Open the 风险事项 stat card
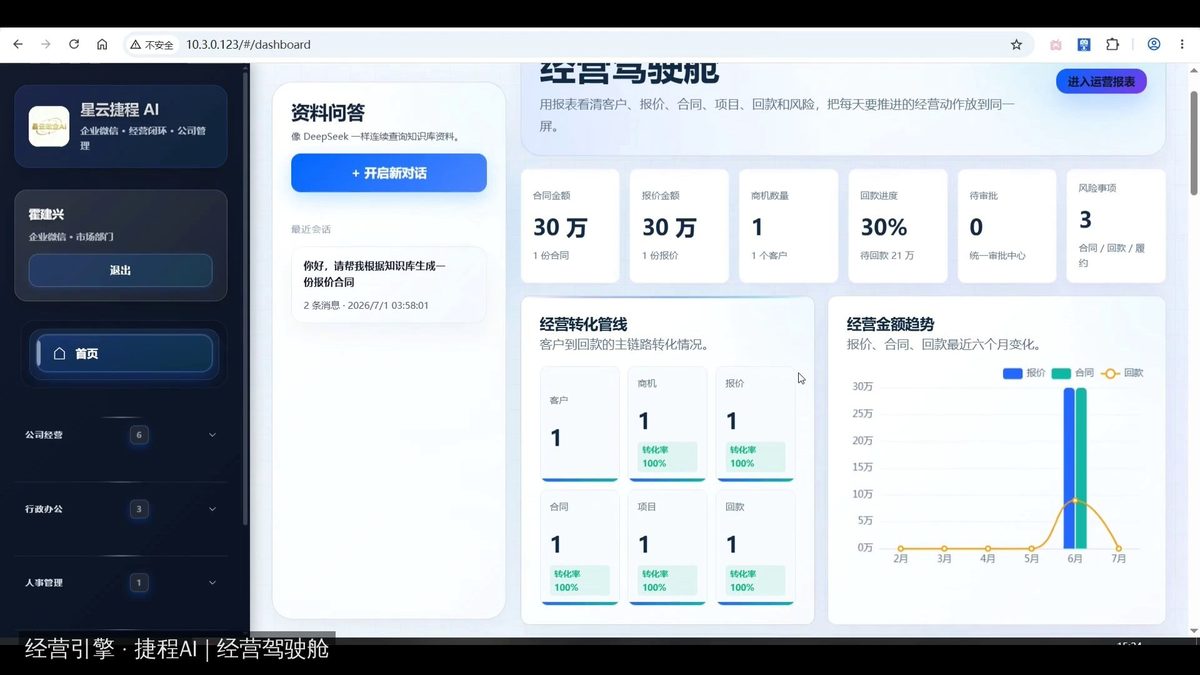1200x675 pixels. coord(1116,226)
